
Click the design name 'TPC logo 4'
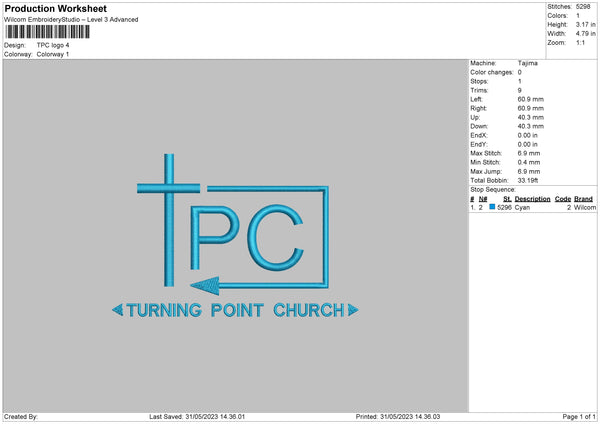(53, 45)
